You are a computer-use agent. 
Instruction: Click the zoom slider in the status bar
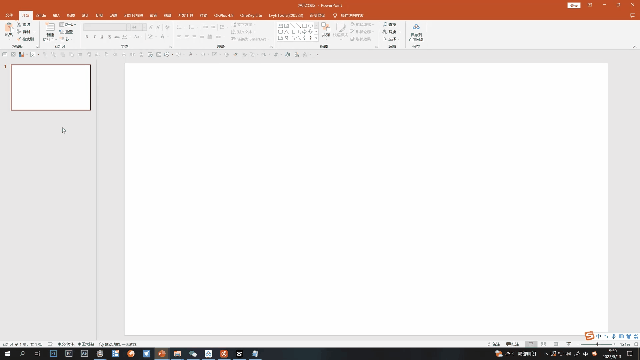[x=597, y=344]
